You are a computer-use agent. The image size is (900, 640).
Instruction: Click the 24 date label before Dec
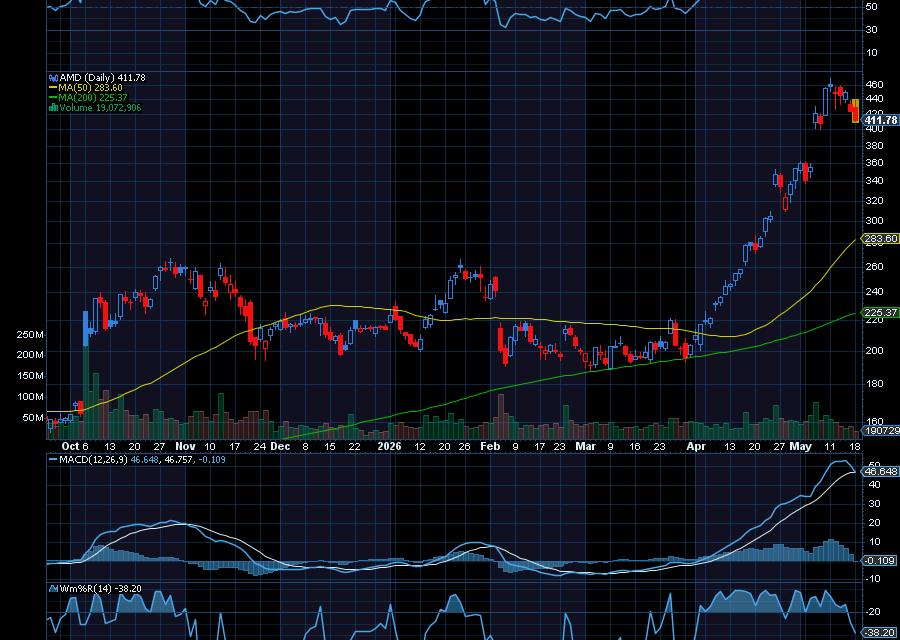point(259,447)
